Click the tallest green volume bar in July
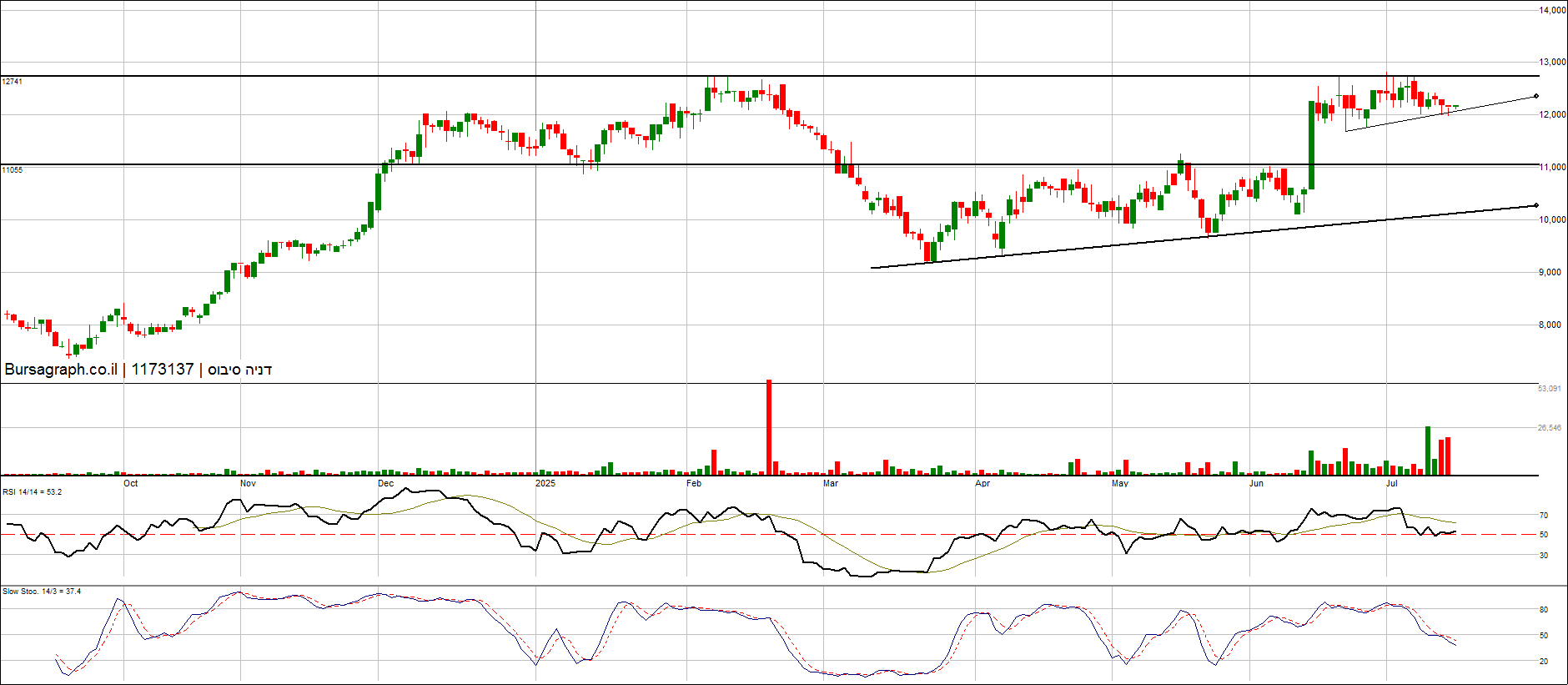 tap(1428, 451)
